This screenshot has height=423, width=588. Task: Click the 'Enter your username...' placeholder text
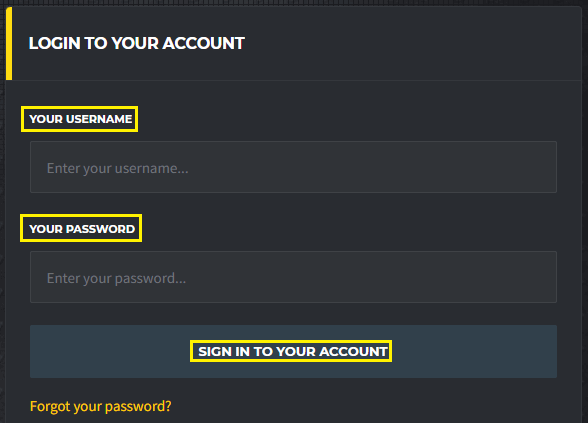pyautogui.click(x=117, y=168)
